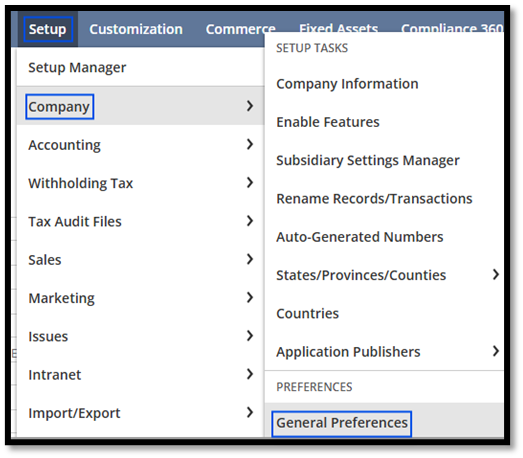The image size is (523, 458).
Task: Choose Rename Records/Transactions
Action: 374,199
